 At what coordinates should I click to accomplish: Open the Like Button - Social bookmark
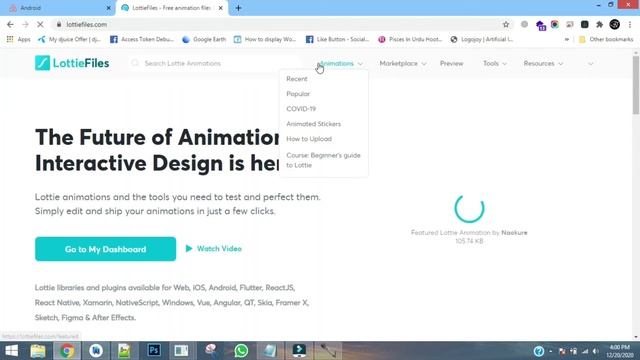click(x=338, y=39)
